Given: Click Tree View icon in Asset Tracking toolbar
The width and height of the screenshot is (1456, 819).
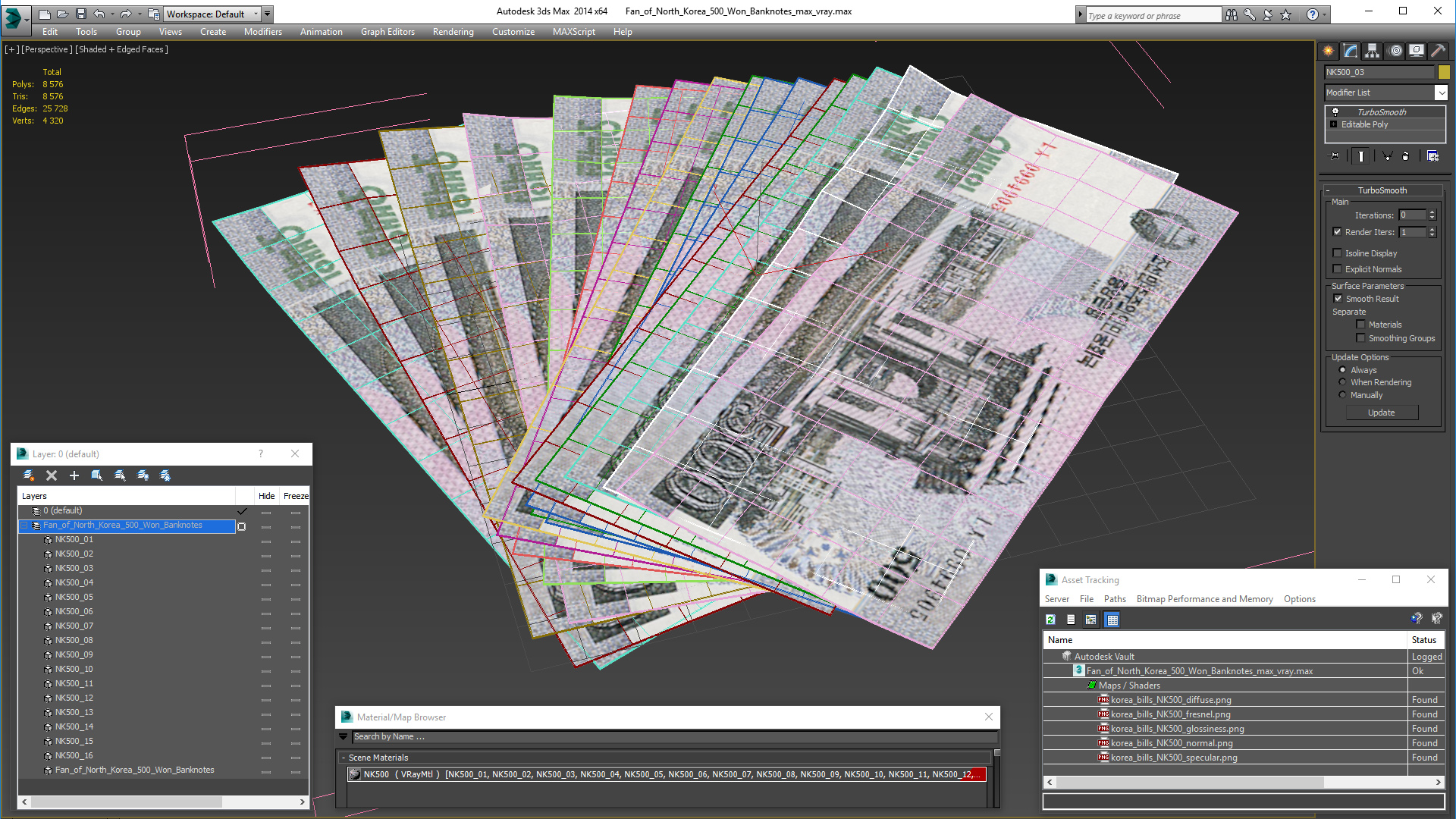Looking at the screenshot, I should point(1091,620).
